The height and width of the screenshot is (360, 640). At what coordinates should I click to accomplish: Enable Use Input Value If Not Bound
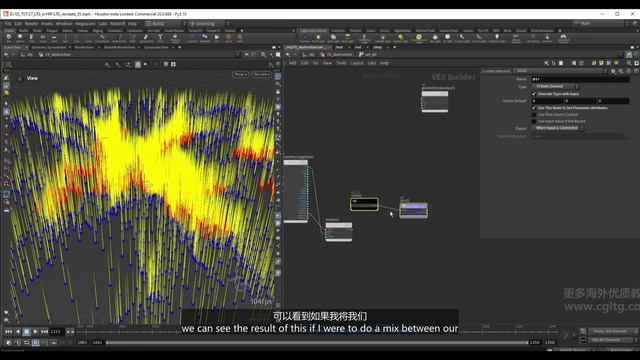[x=534, y=121]
